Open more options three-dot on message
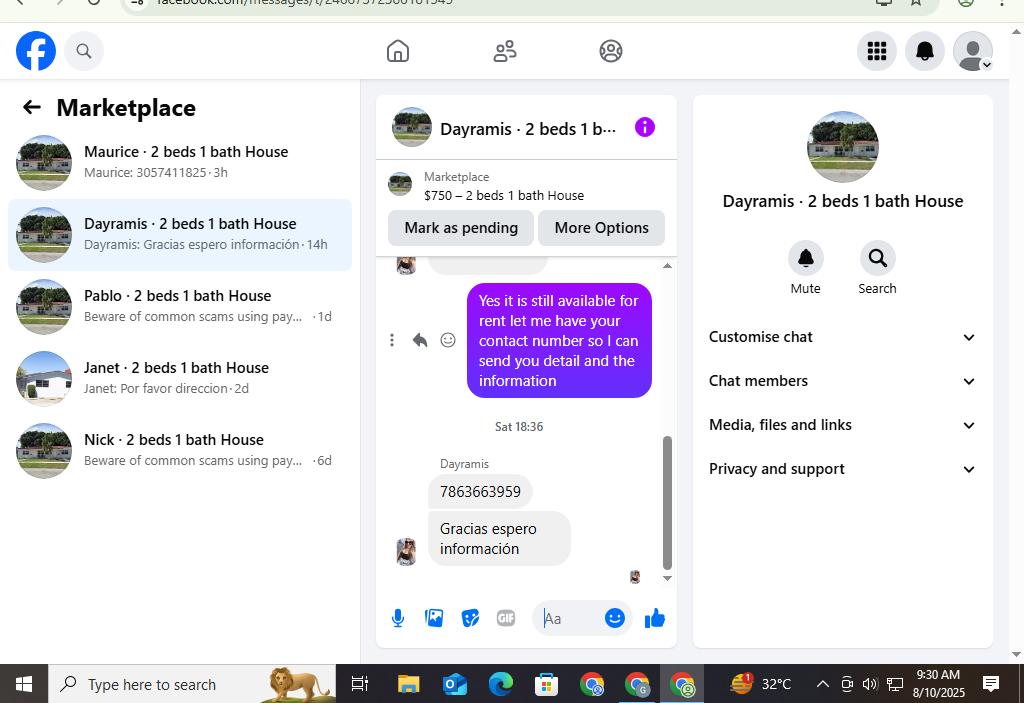 pyautogui.click(x=392, y=340)
